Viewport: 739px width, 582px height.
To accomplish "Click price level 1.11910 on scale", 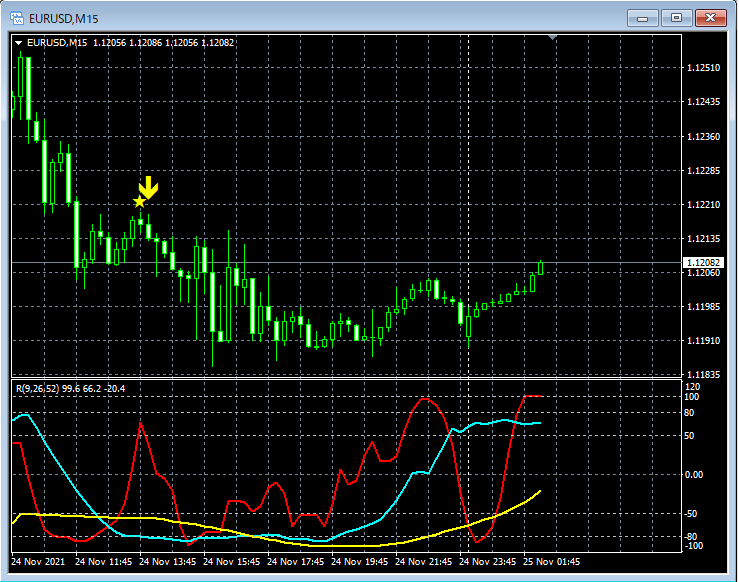I will (704, 341).
